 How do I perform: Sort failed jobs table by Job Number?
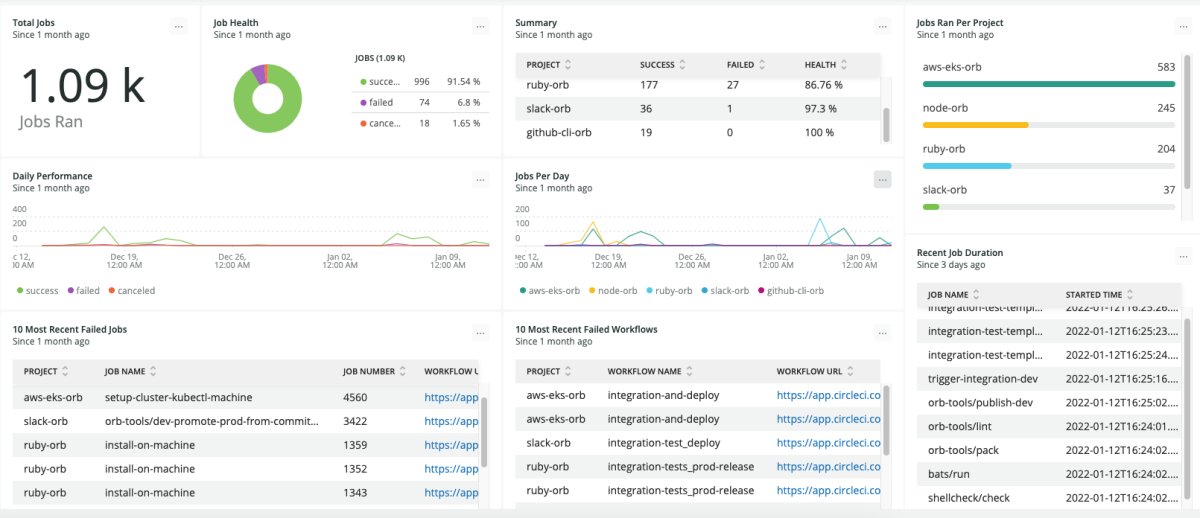coord(375,371)
